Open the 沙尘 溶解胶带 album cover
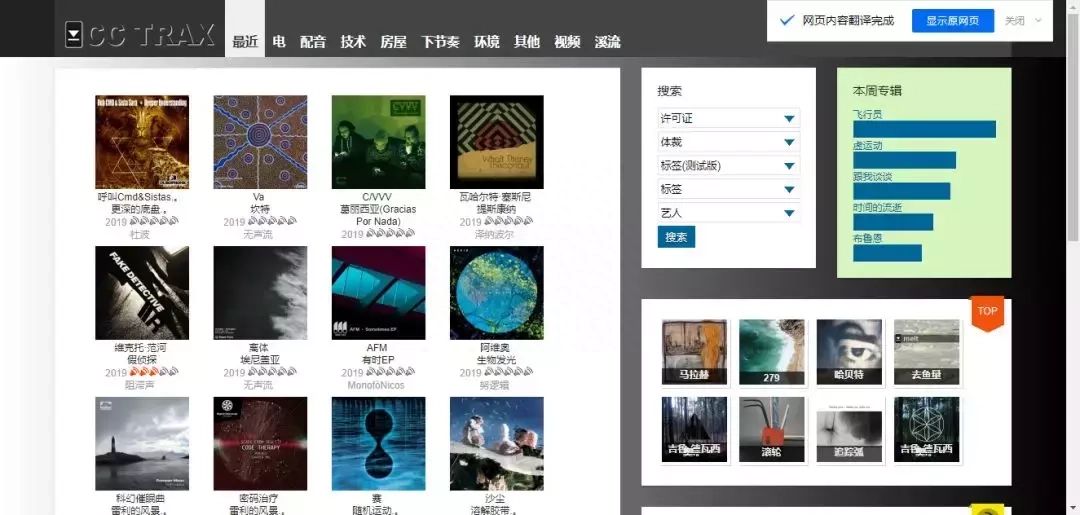Viewport: 1080px width, 515px height. click(497, 443)
